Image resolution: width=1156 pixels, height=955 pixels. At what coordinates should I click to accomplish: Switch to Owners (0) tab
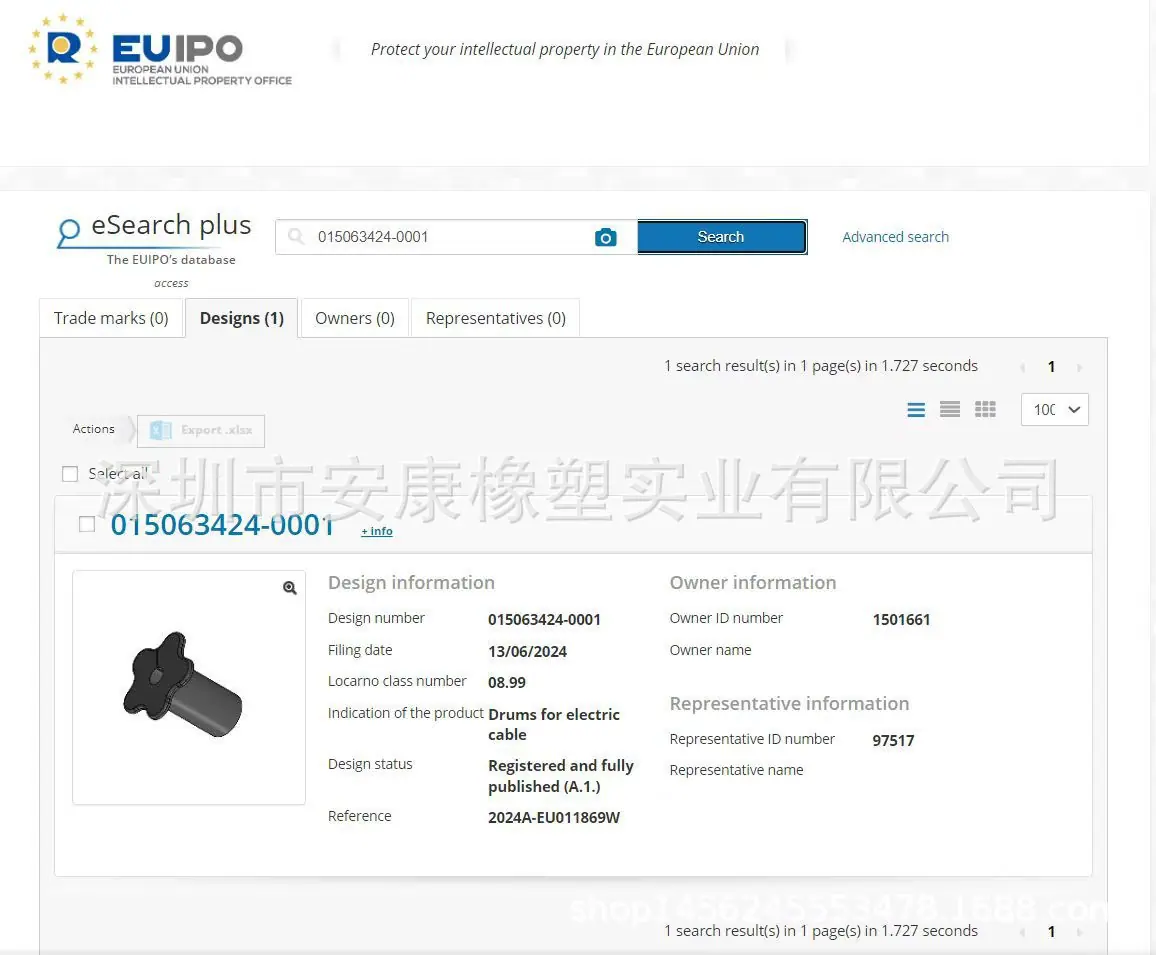(x=355, y=318)
